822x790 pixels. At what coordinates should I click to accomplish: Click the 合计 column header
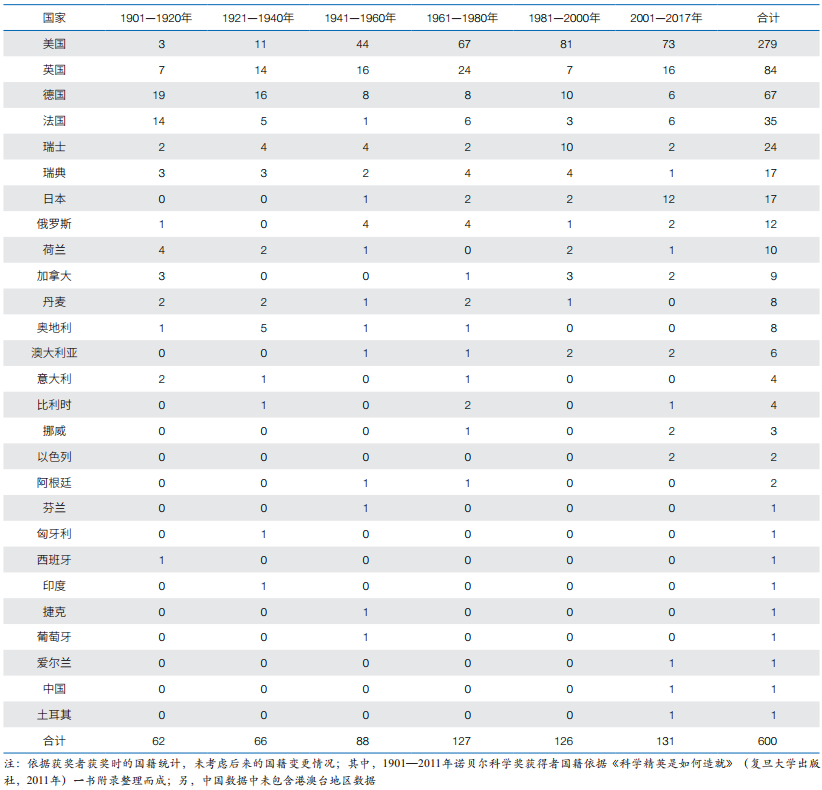click(768, 18)
